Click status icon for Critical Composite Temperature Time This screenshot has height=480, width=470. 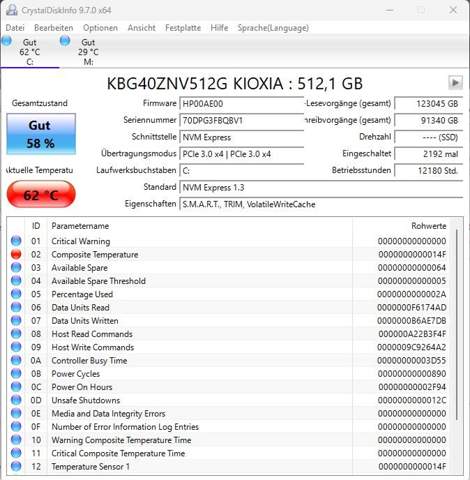pos(16,453)
